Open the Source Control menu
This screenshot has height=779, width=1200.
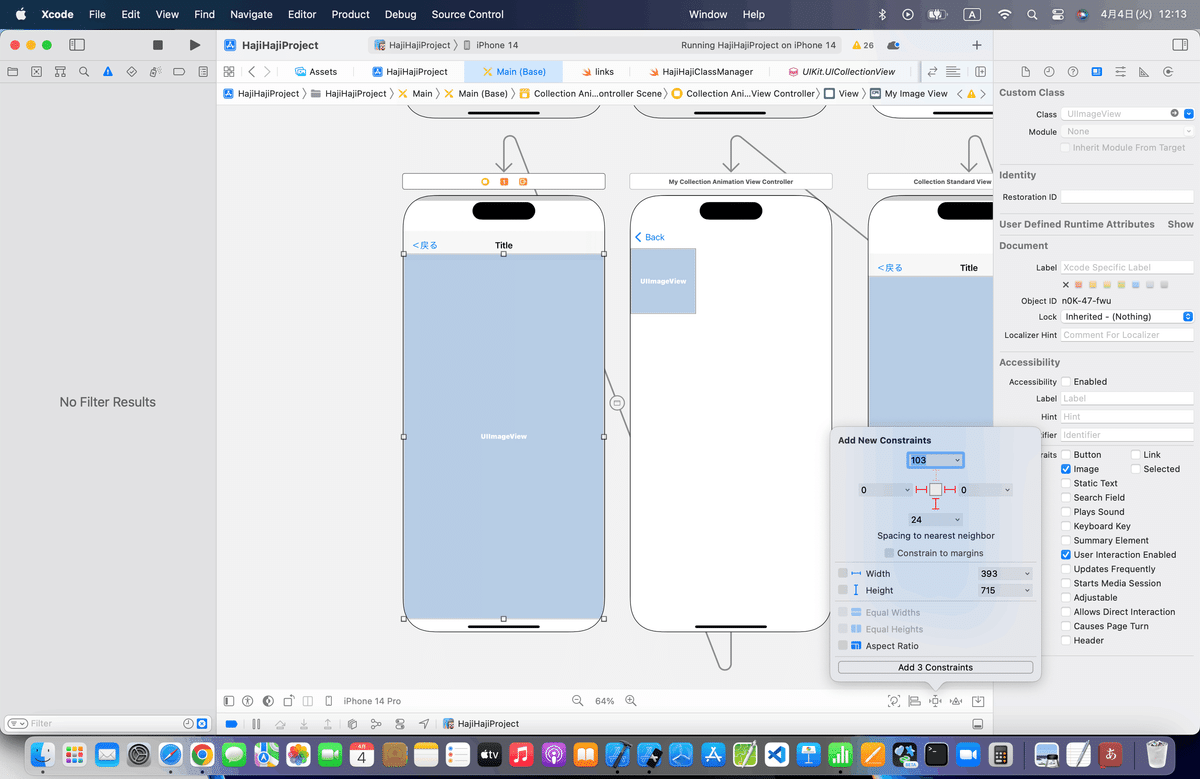click(x=468, y=15)
